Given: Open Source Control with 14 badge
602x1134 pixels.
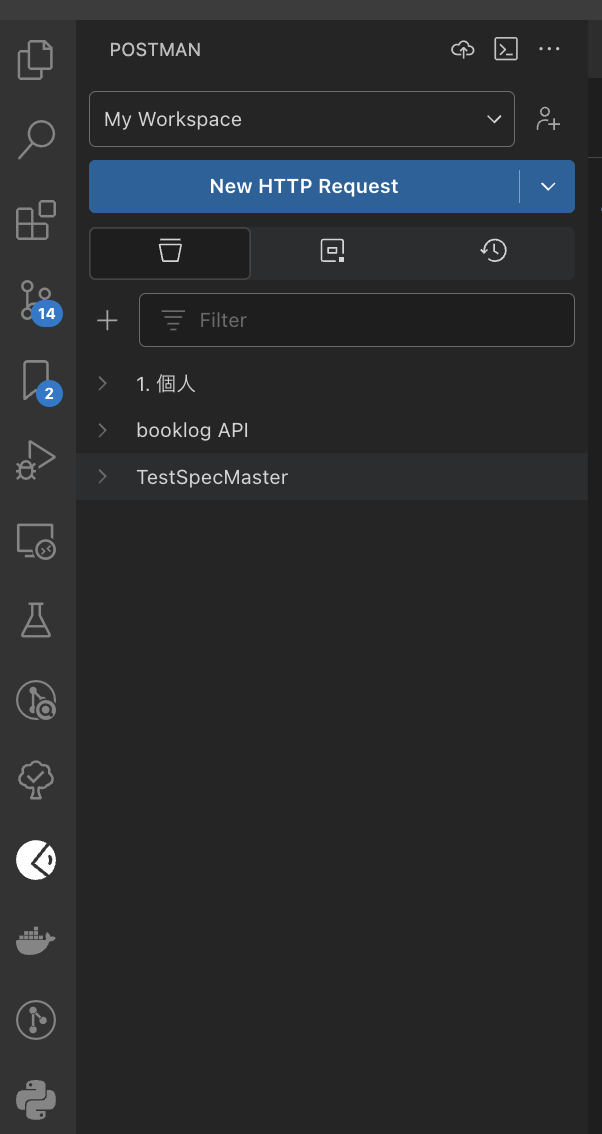Looking at the screenshot, I should click(x=36, y=300).
